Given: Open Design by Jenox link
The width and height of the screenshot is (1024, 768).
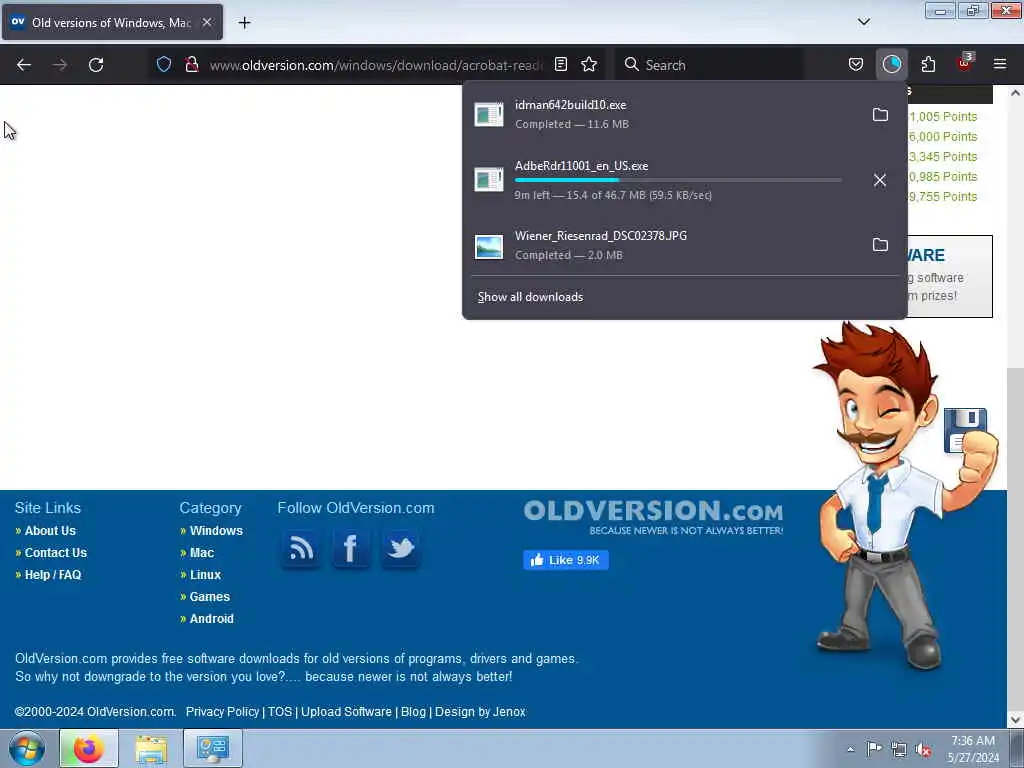Looking at the screenshot, I should (x=480, y=712).
